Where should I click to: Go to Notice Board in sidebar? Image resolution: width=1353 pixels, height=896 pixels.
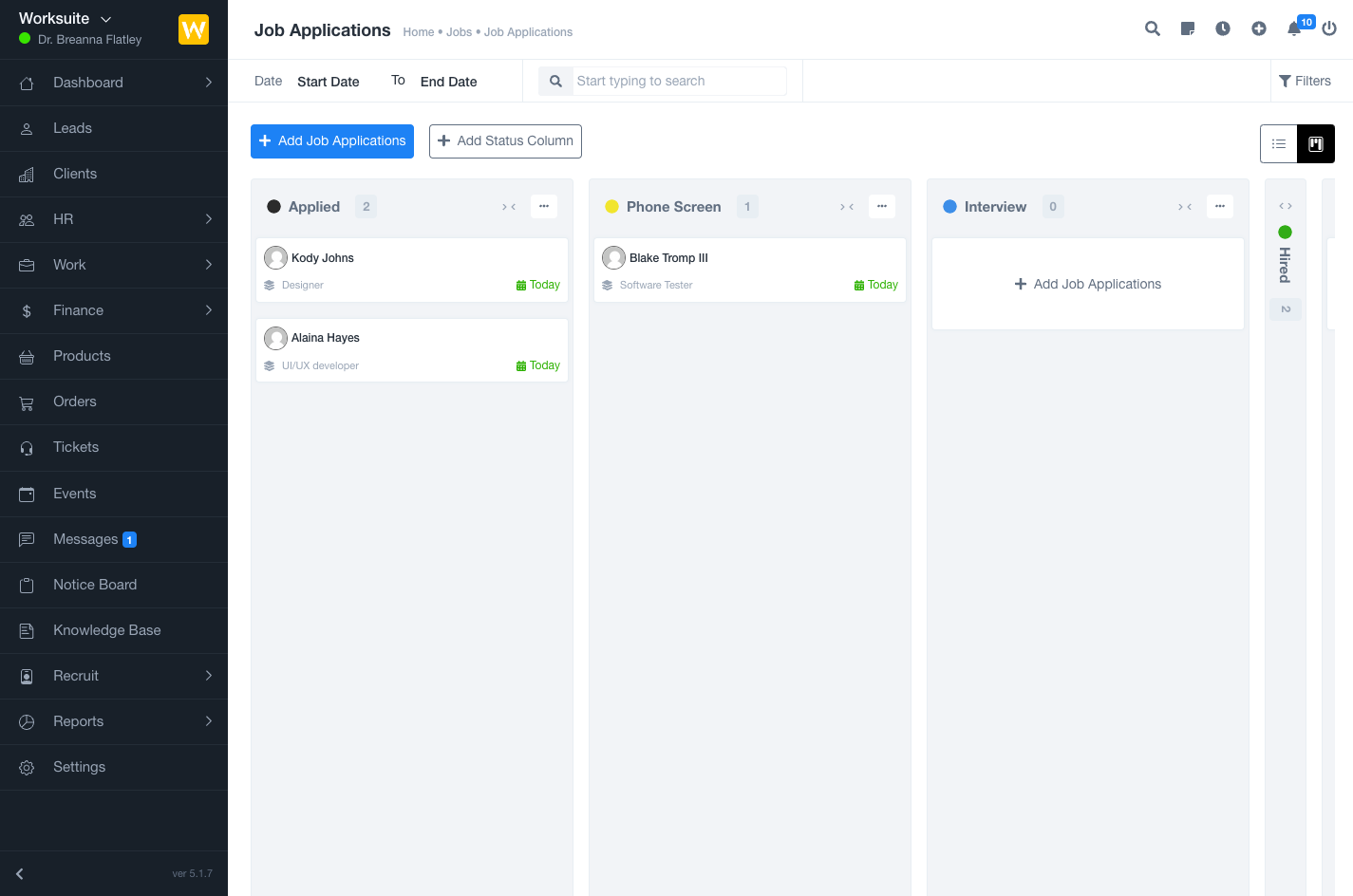click(x=95, y=585)
